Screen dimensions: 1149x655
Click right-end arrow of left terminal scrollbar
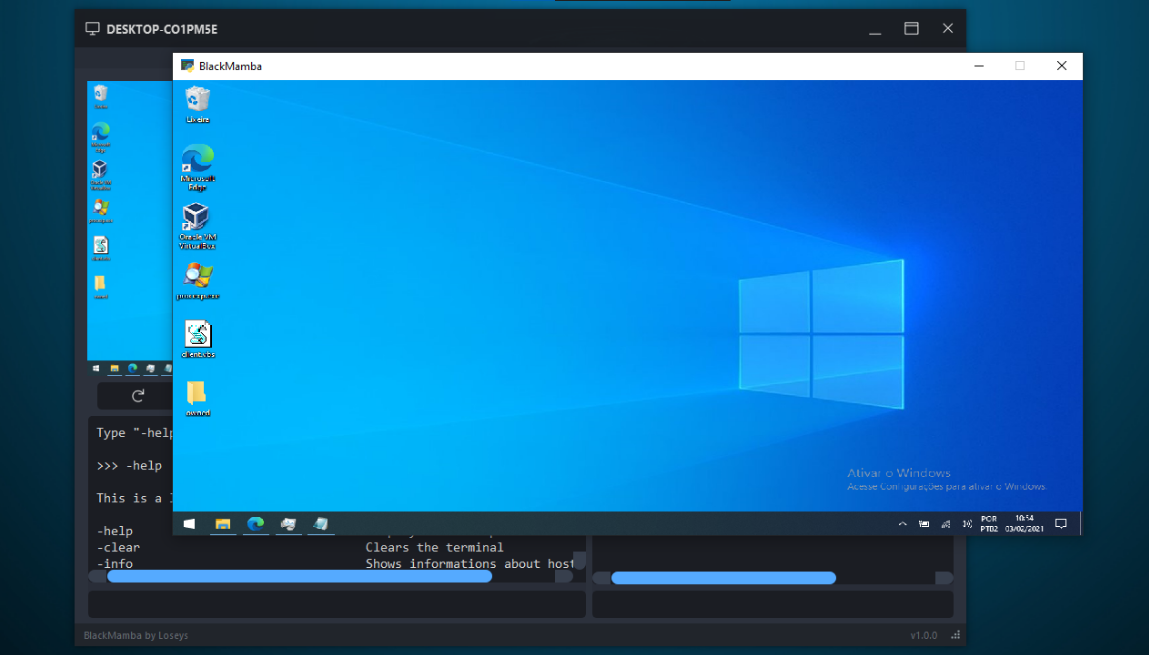click(564, 577)
